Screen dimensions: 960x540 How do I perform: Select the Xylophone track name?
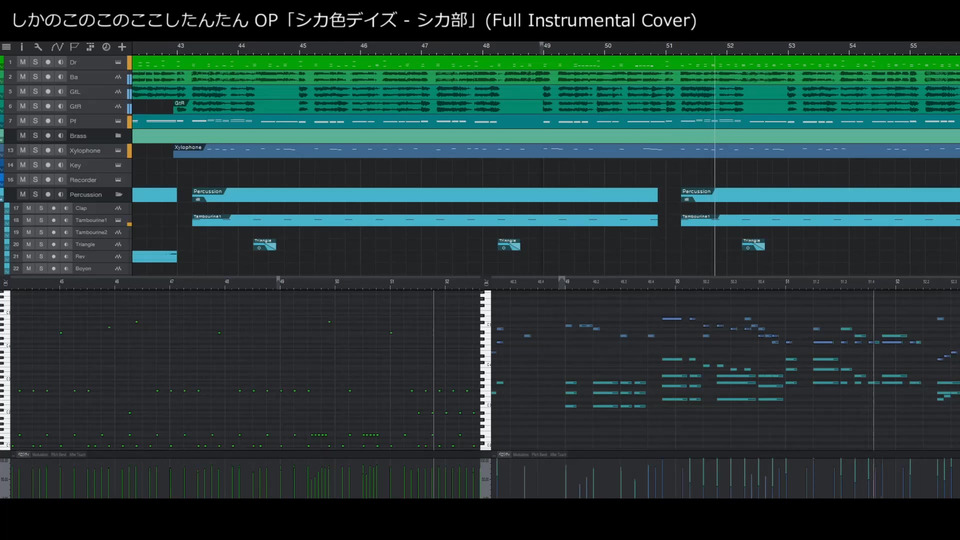[x=85, y=151]
